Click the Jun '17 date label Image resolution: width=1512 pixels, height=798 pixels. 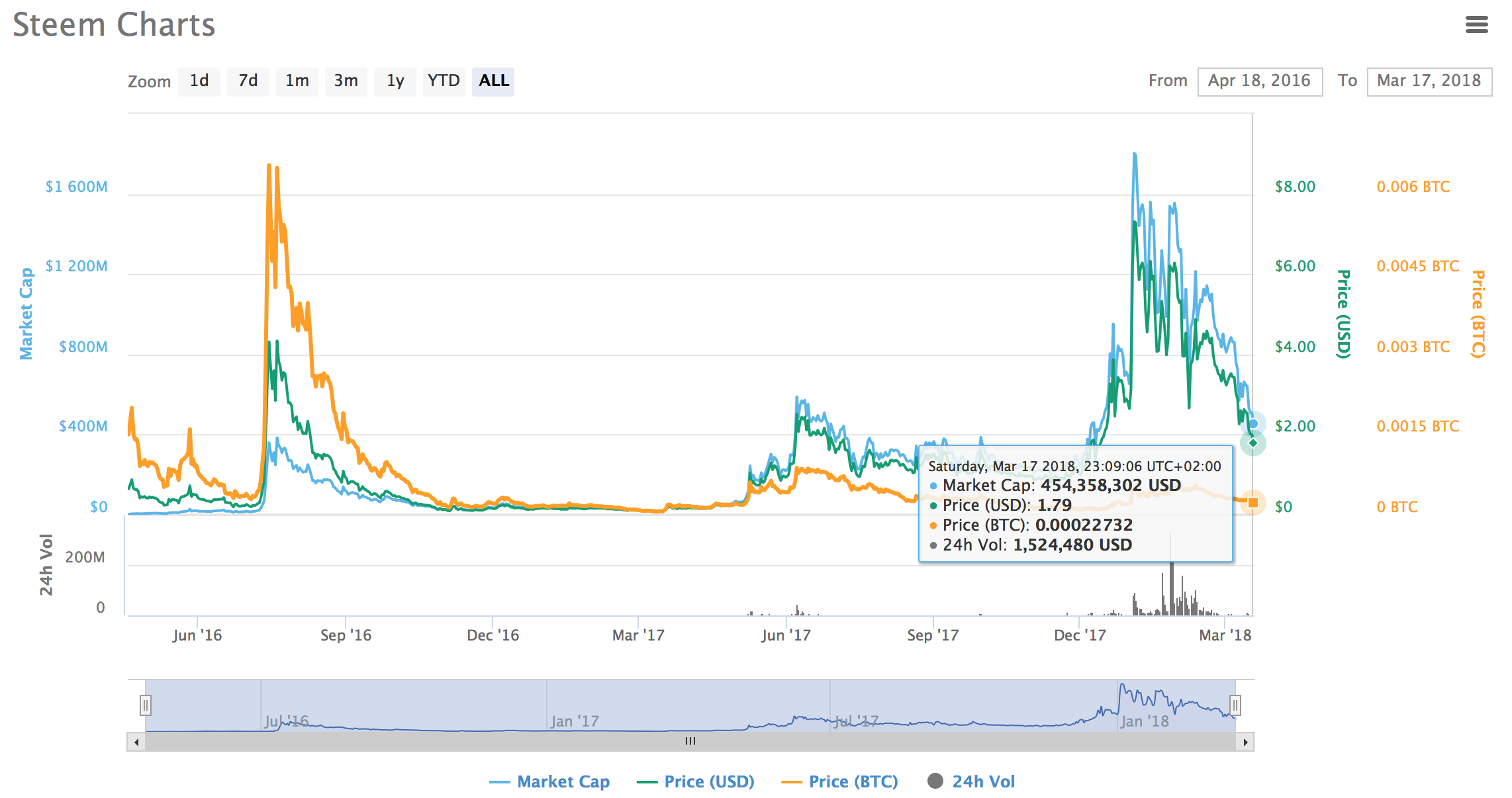pyautogui.click(x=786, y=635)
